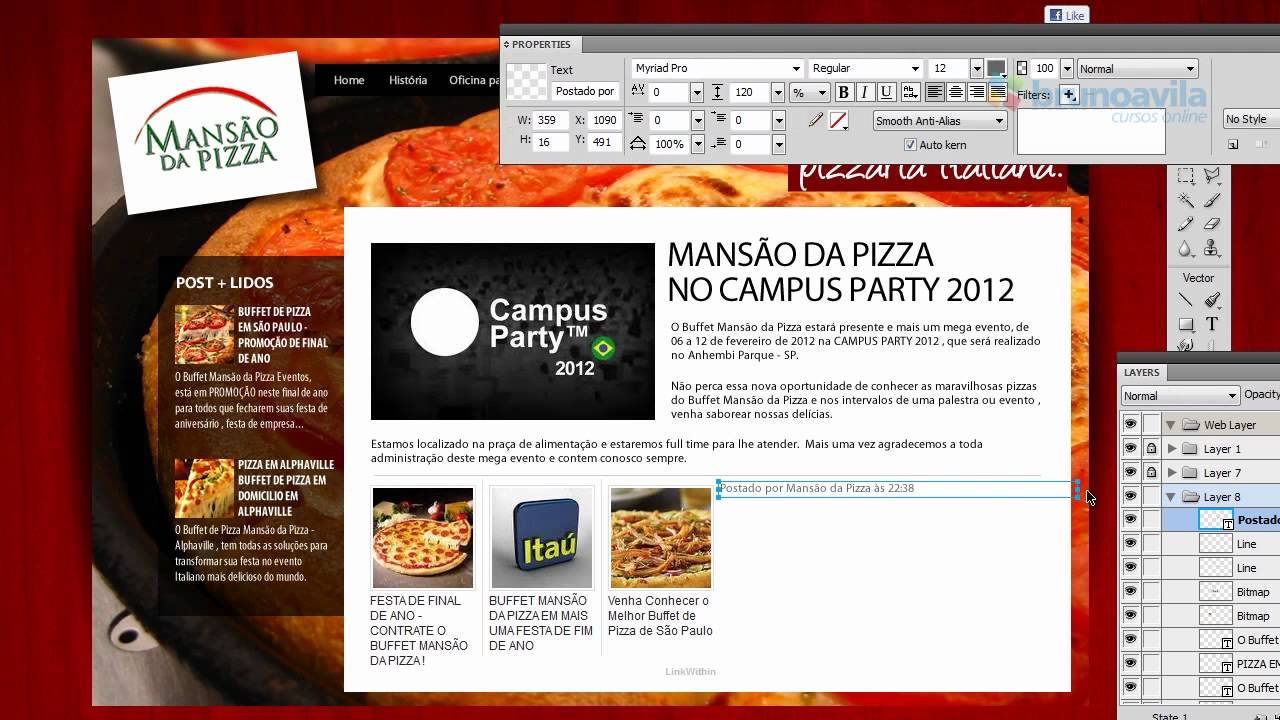Image resolution: width=1280 pixels, height=720 pixels.
Task: Open the Myriad Pro font family dropdown
Action: (x=717, y=68)
